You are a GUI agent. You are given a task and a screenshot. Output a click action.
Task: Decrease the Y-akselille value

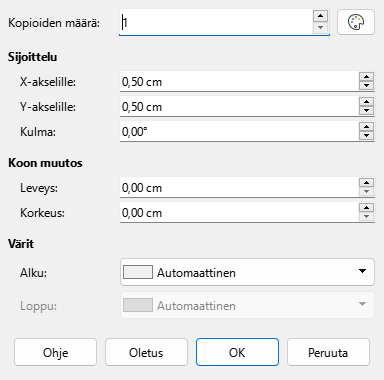point(366,110)
